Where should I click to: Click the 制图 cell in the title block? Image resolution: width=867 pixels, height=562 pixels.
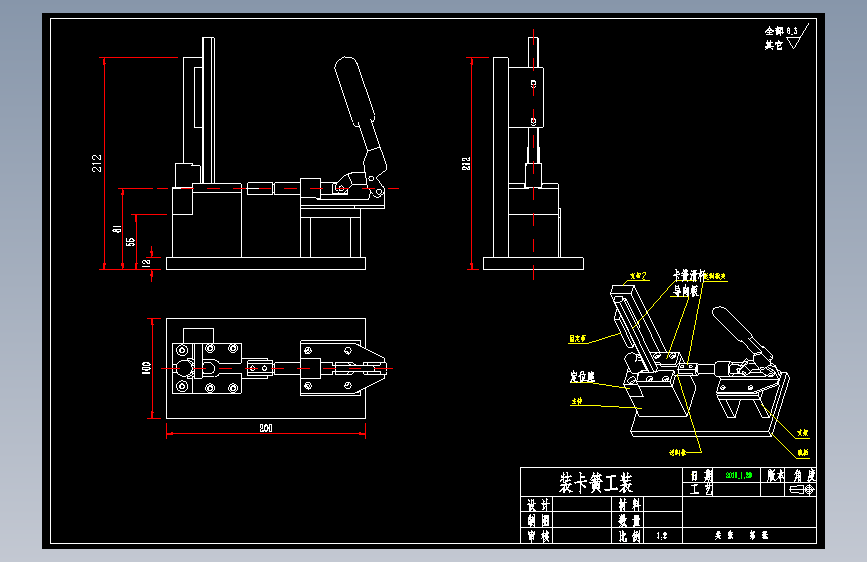538,521
